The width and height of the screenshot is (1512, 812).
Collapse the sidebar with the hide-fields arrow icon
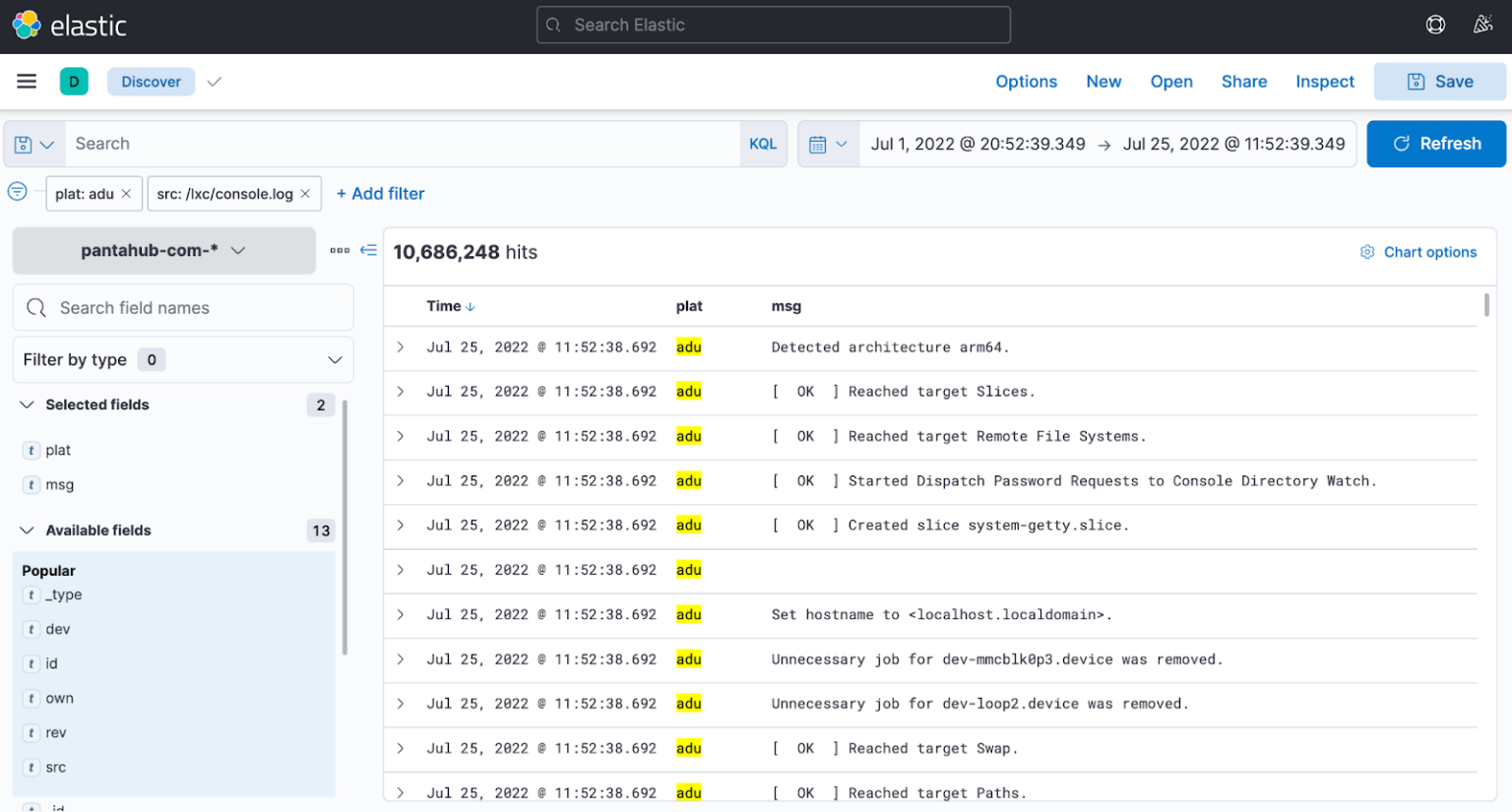(368, 250)
